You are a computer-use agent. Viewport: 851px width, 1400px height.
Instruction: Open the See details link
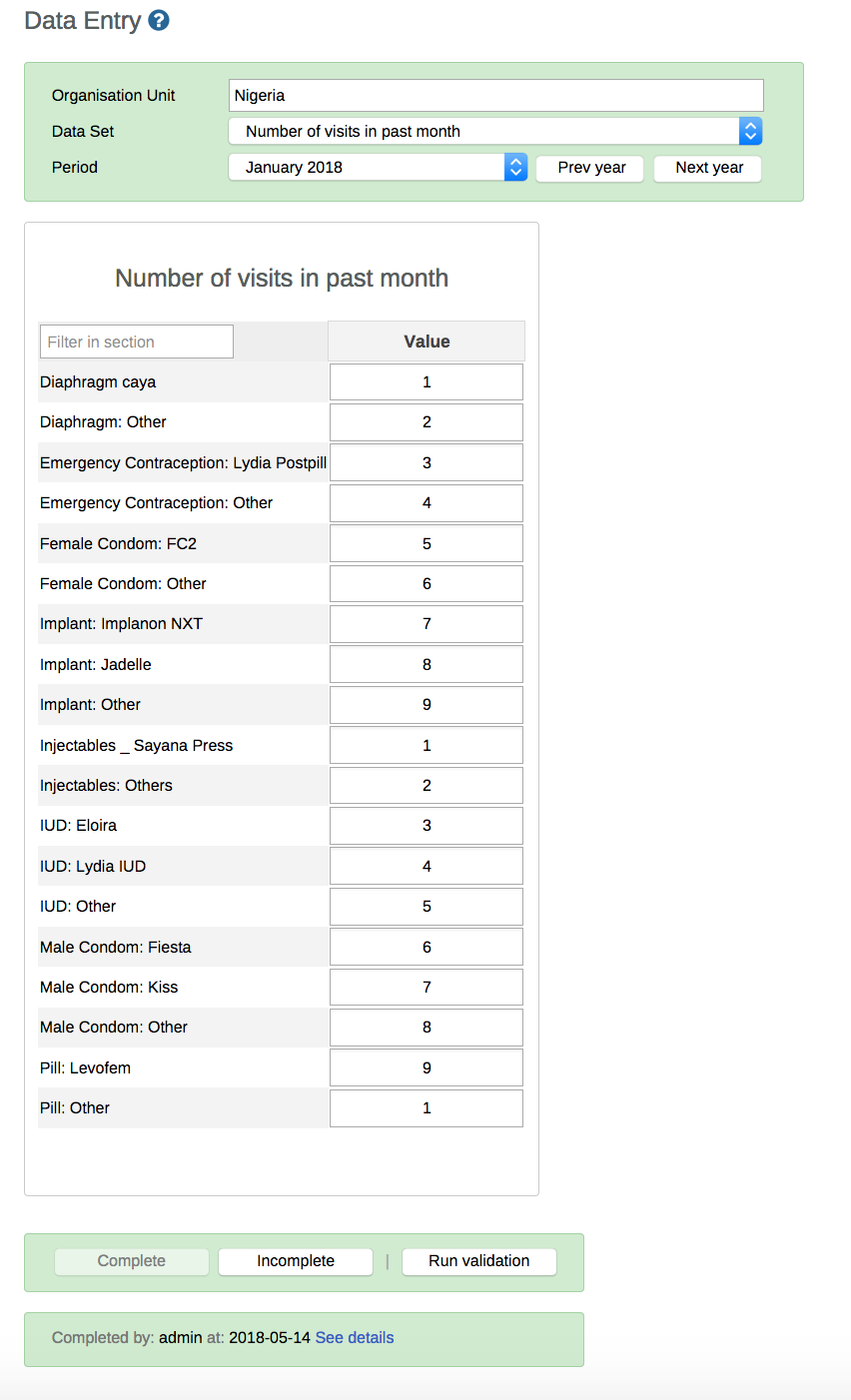pos(355,1338)
